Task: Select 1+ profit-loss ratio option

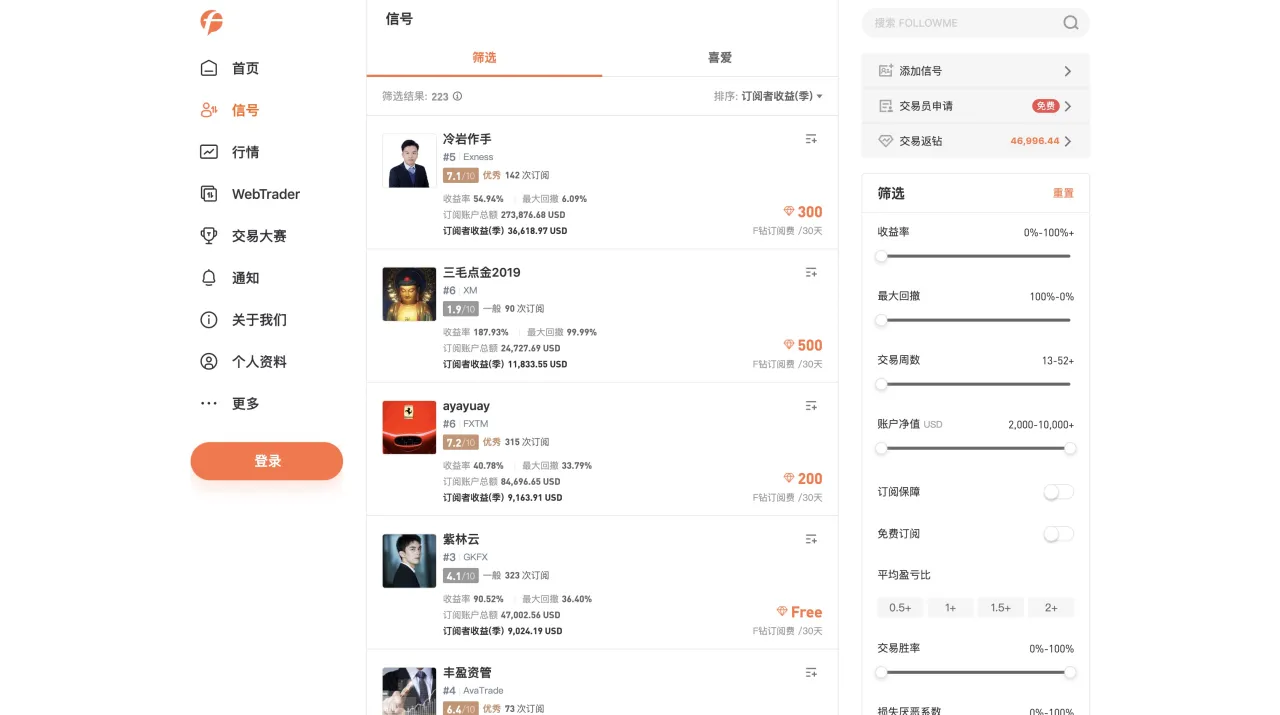Action: 950,607
